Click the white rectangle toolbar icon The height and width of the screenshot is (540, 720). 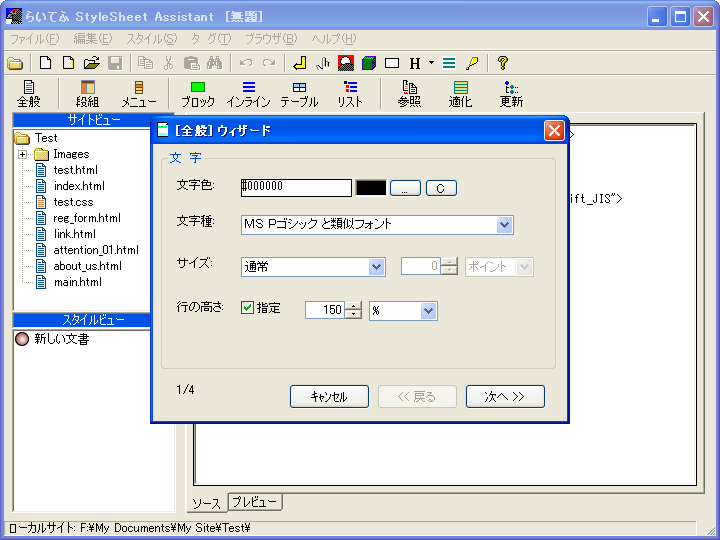[x=392, y=63]
